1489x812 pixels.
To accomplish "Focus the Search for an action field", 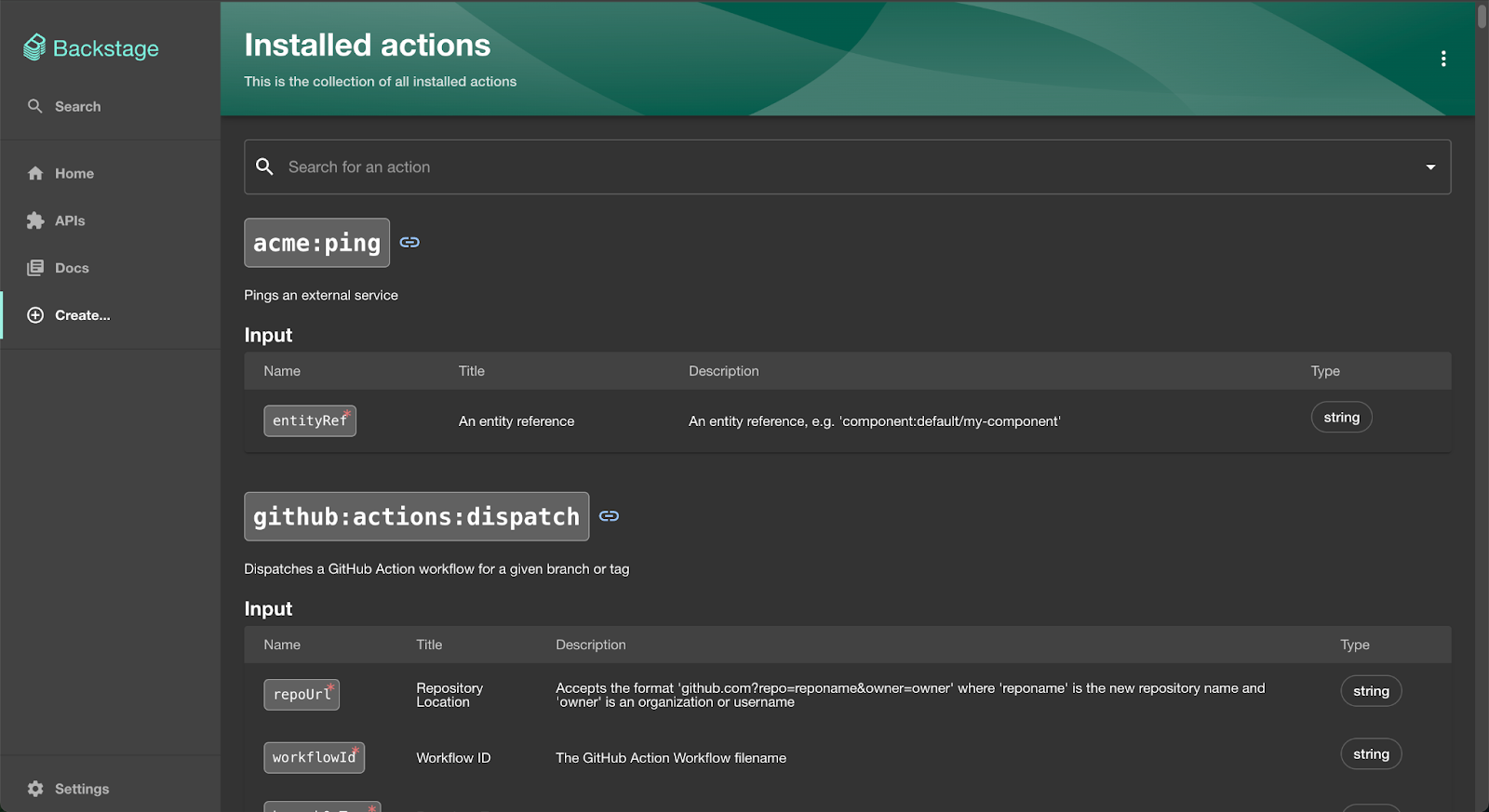I will (847, 167).
